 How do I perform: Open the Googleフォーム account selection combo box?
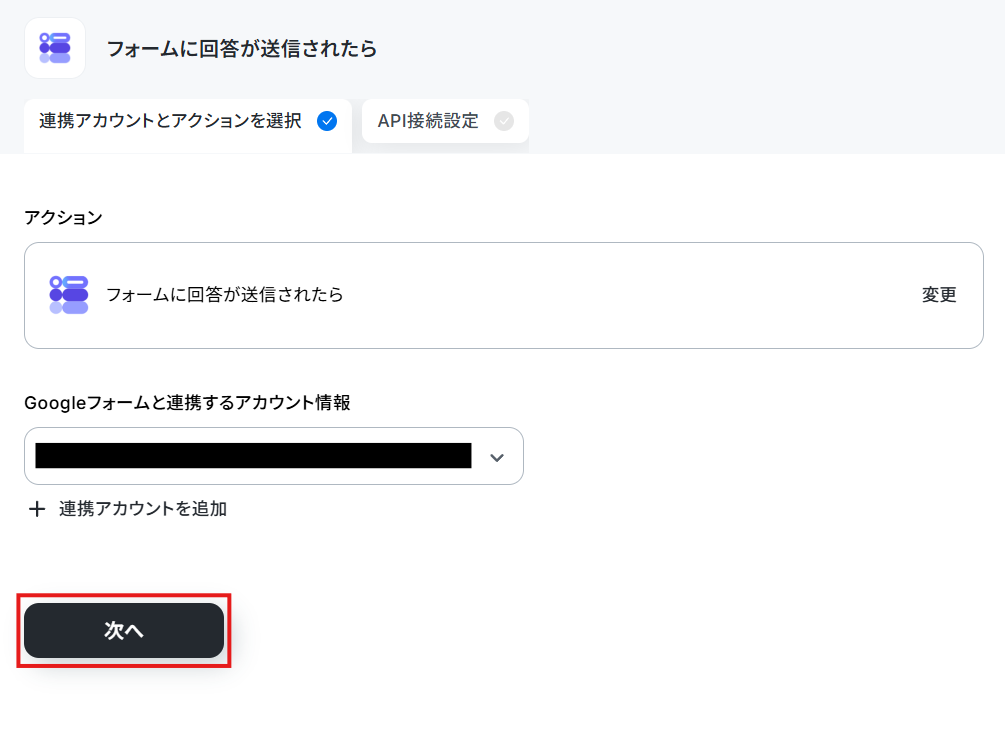tap(274, 456)
